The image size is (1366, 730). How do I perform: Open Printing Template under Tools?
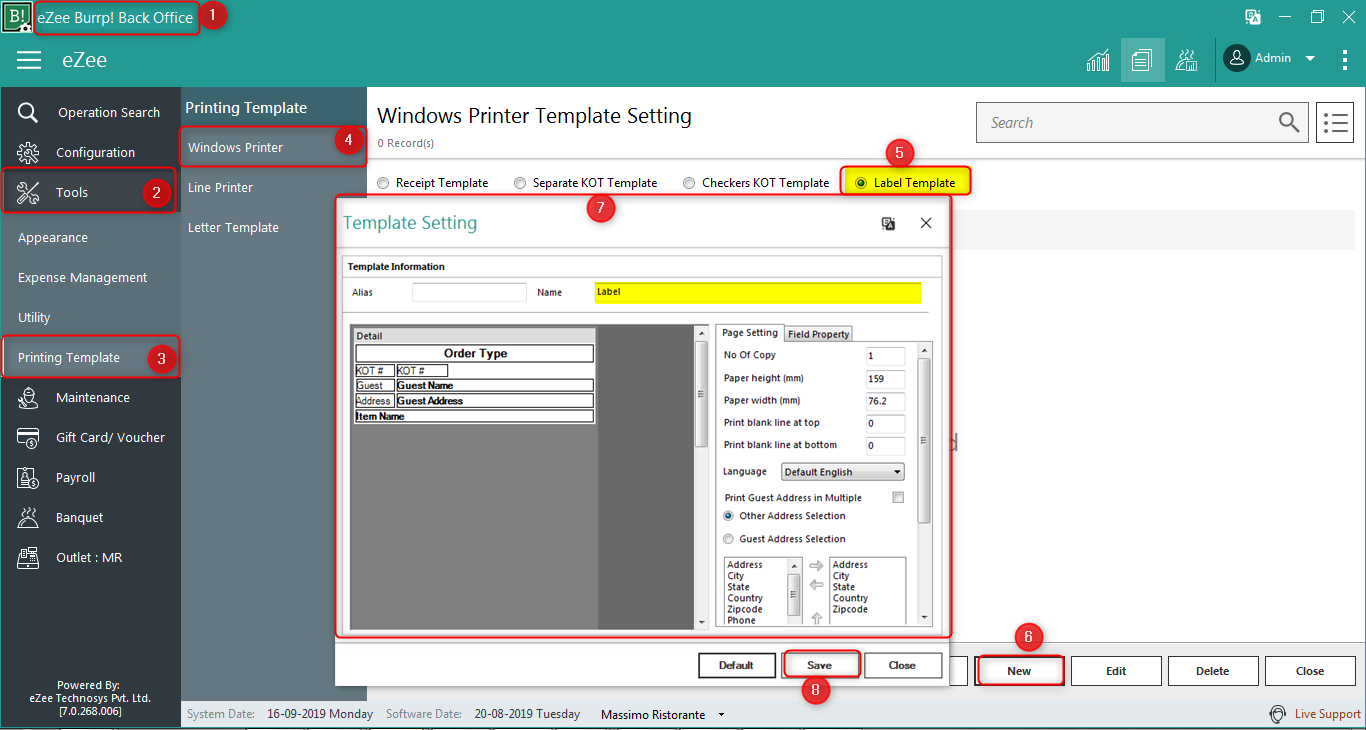[90, 357]
